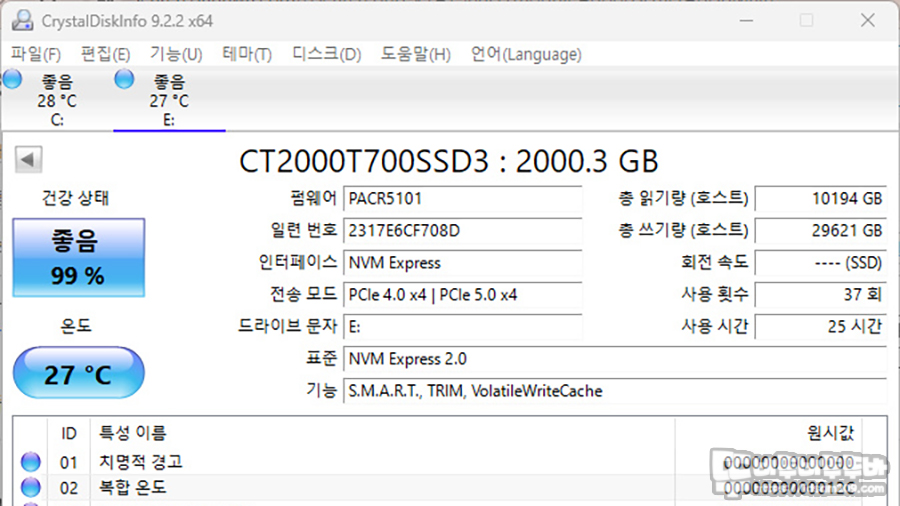
Task: Open the 도움말(H) menu
Action: (x=416, y=55)
